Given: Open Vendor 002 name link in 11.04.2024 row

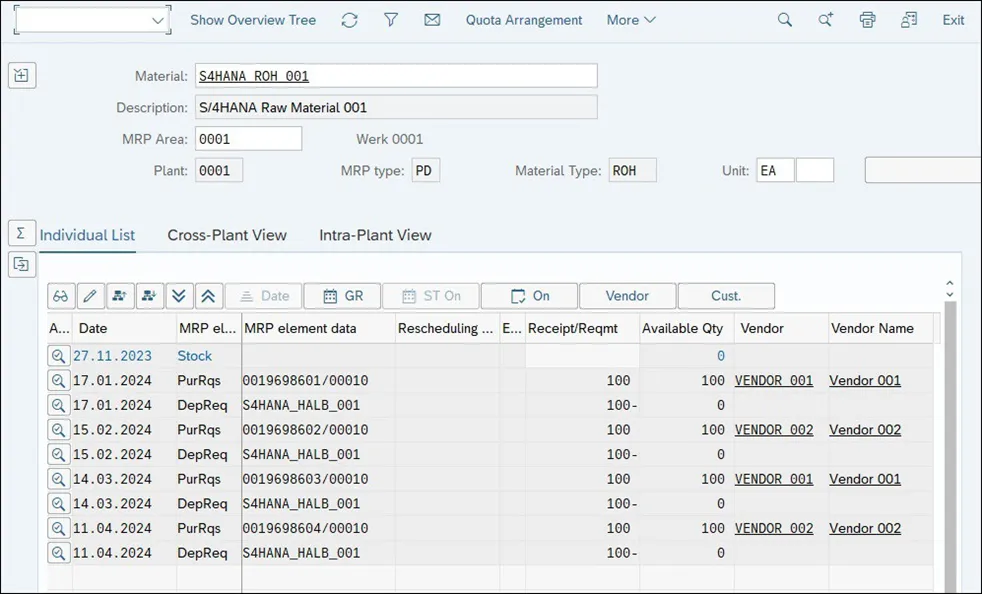Looking at the screenshot, I should pos(865,528).
